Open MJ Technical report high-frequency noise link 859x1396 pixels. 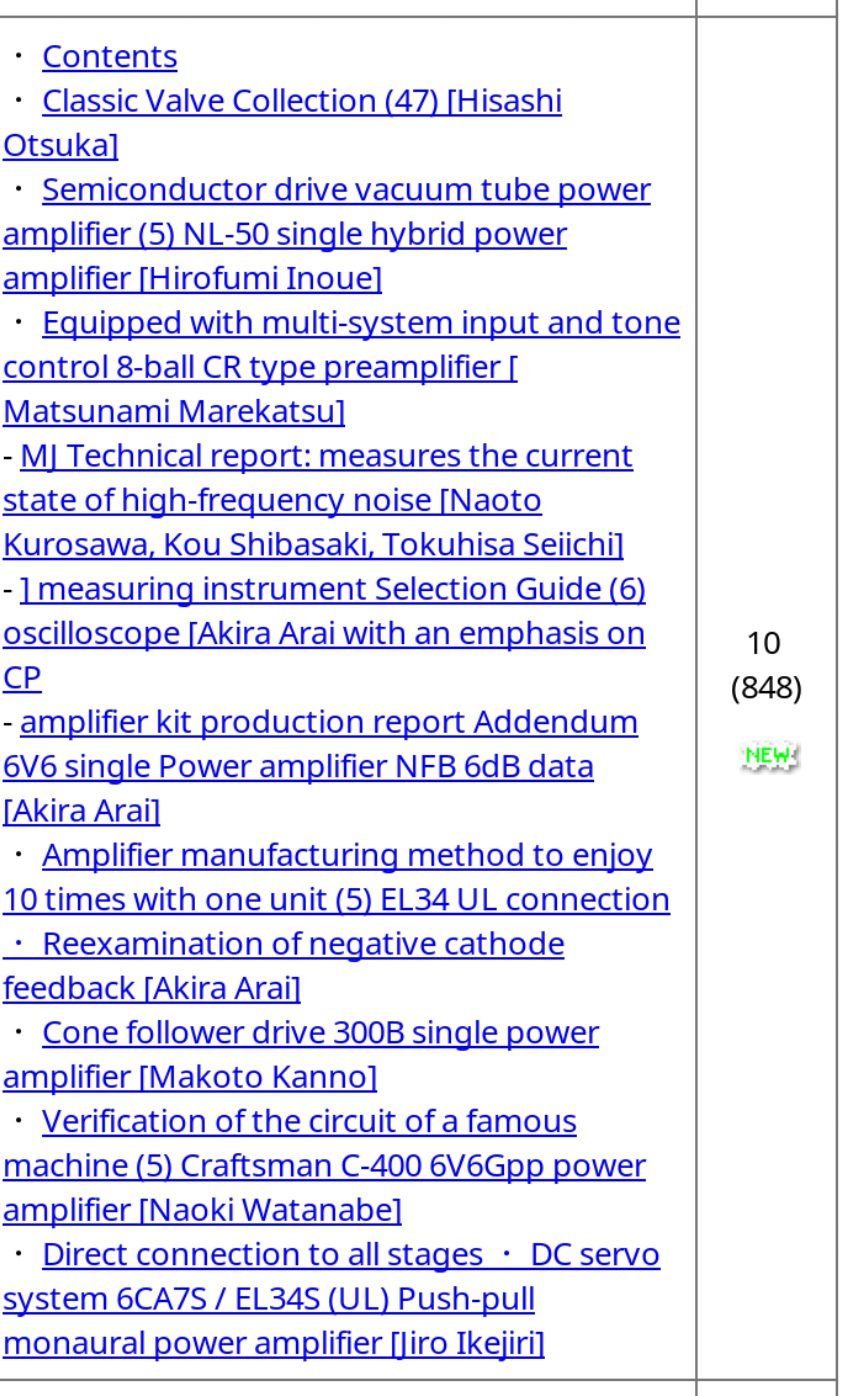point(318,500)
